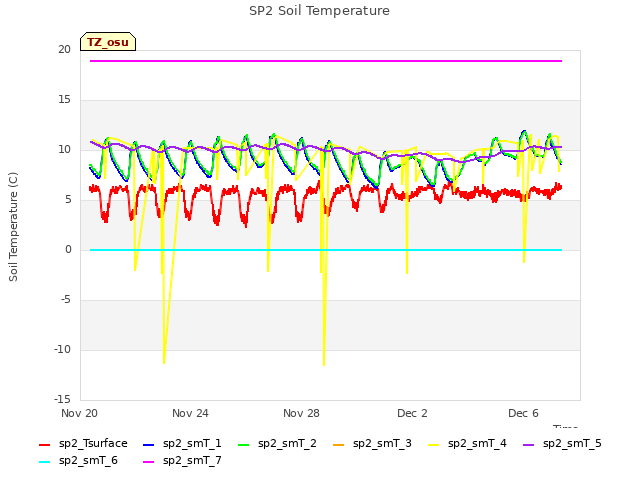
Task: Click the TZ_osu annotation label
Action: coord(108,42)
